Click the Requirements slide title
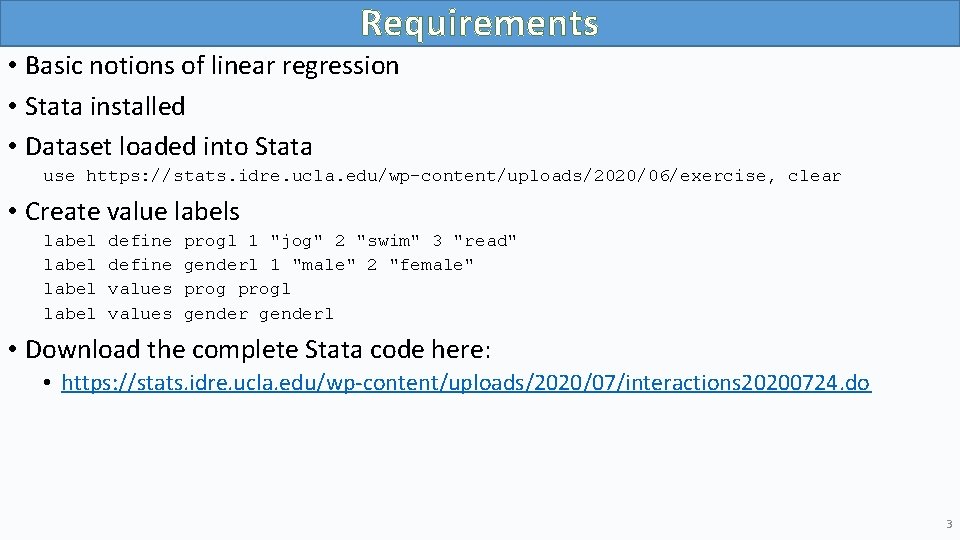 pos(479,23)
